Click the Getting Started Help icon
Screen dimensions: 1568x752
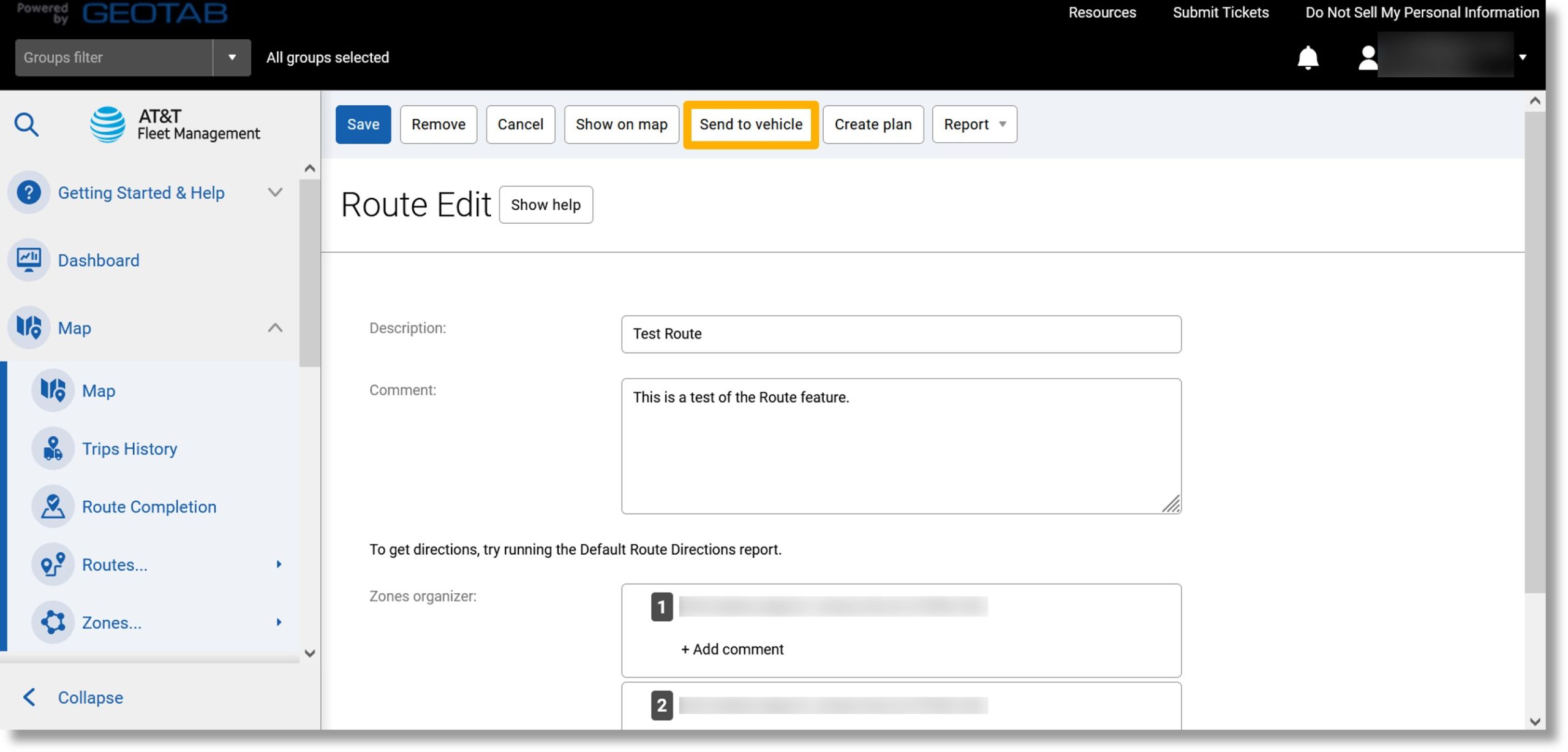[x=28, y=192]
